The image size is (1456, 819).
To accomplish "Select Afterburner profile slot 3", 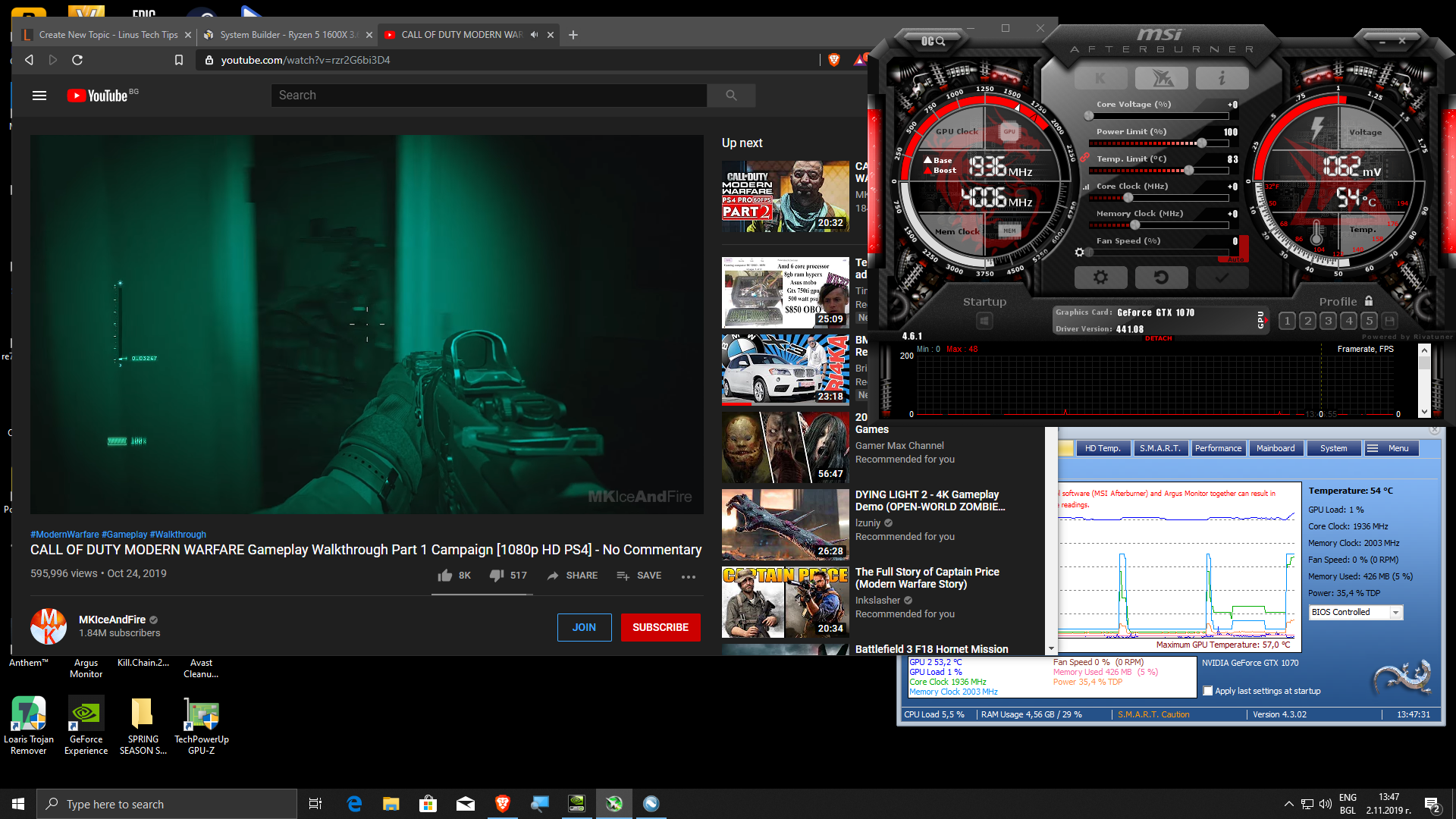I will coord(1328,321).
